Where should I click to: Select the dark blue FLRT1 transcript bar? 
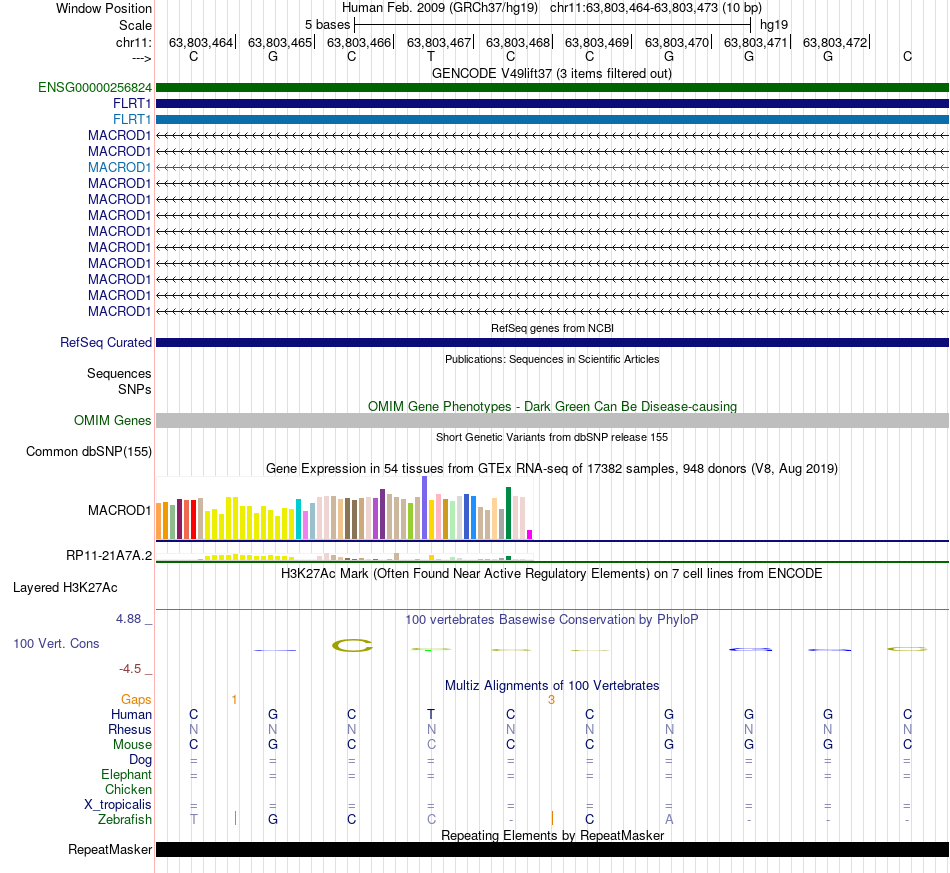[x=553, y=104]
